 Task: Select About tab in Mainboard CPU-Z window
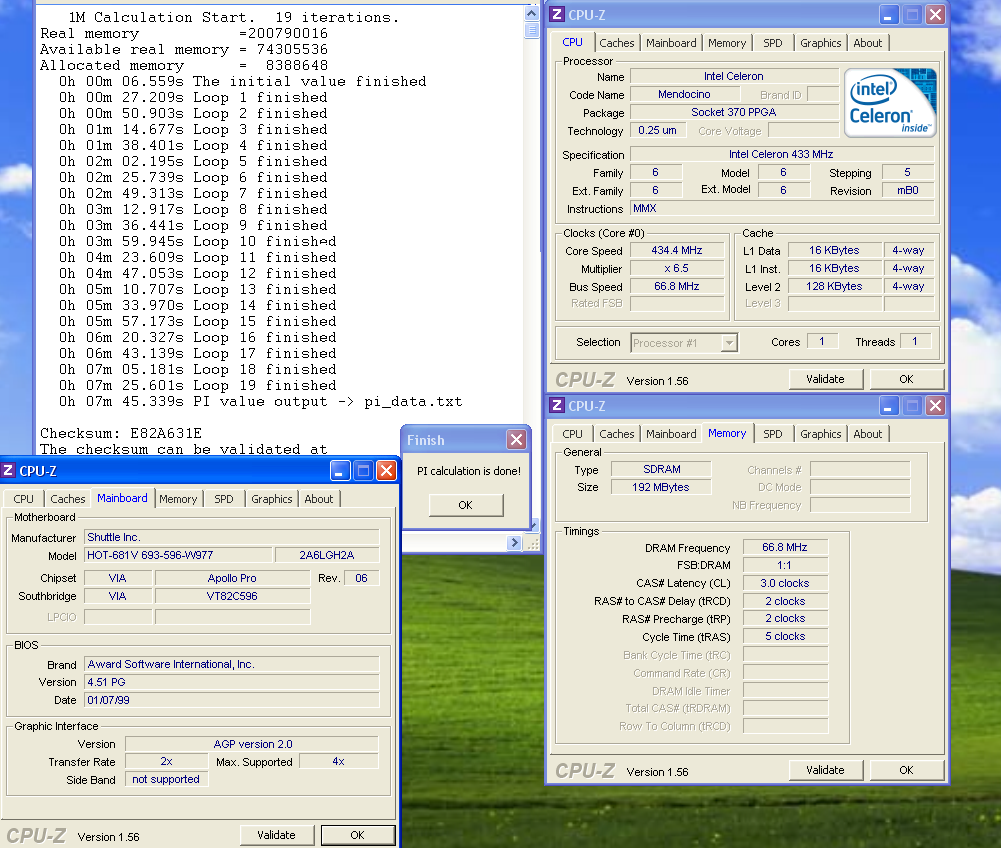[x=319, y=499]
